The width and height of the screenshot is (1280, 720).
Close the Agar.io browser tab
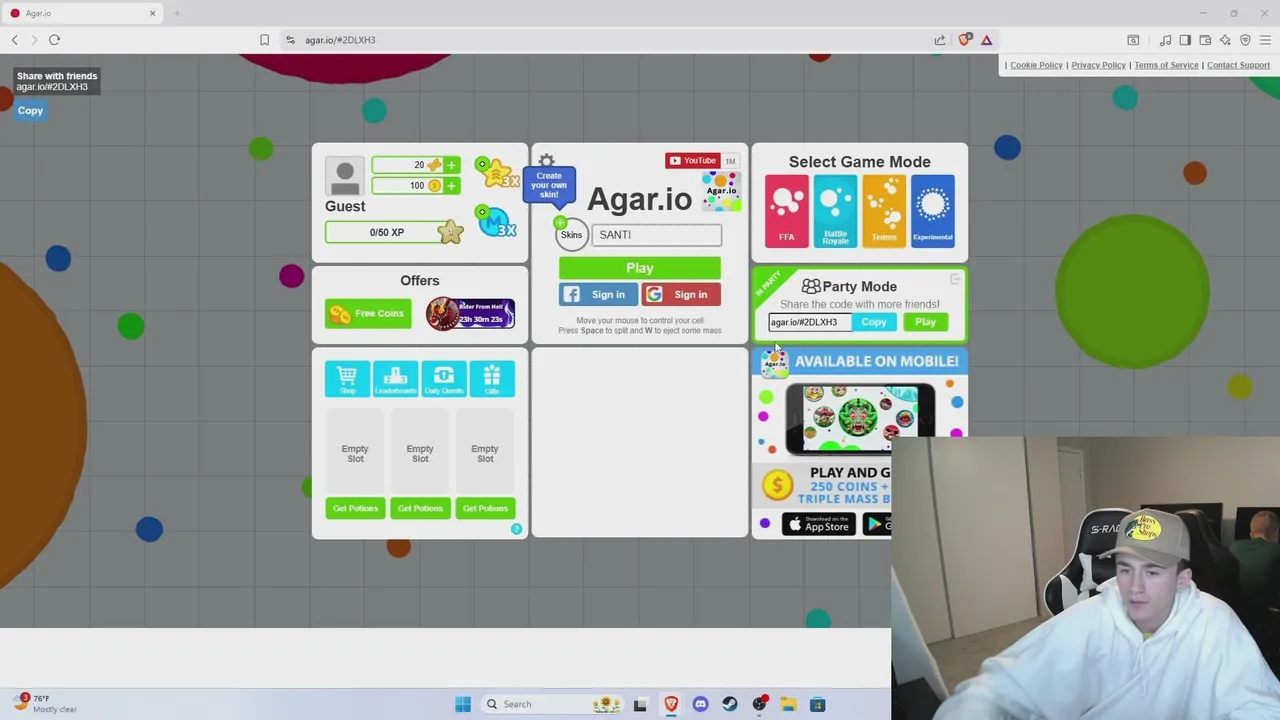pos(152,13)
